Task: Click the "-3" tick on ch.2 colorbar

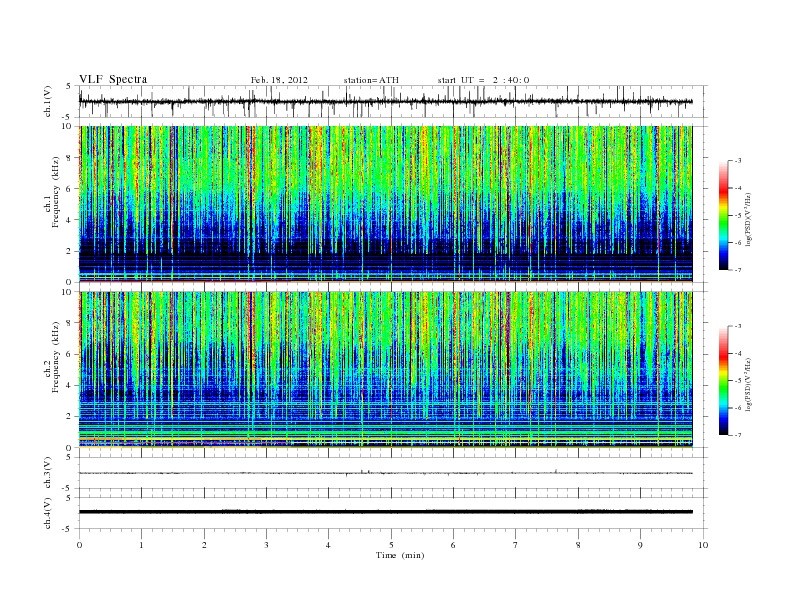Action: point(737,326)
